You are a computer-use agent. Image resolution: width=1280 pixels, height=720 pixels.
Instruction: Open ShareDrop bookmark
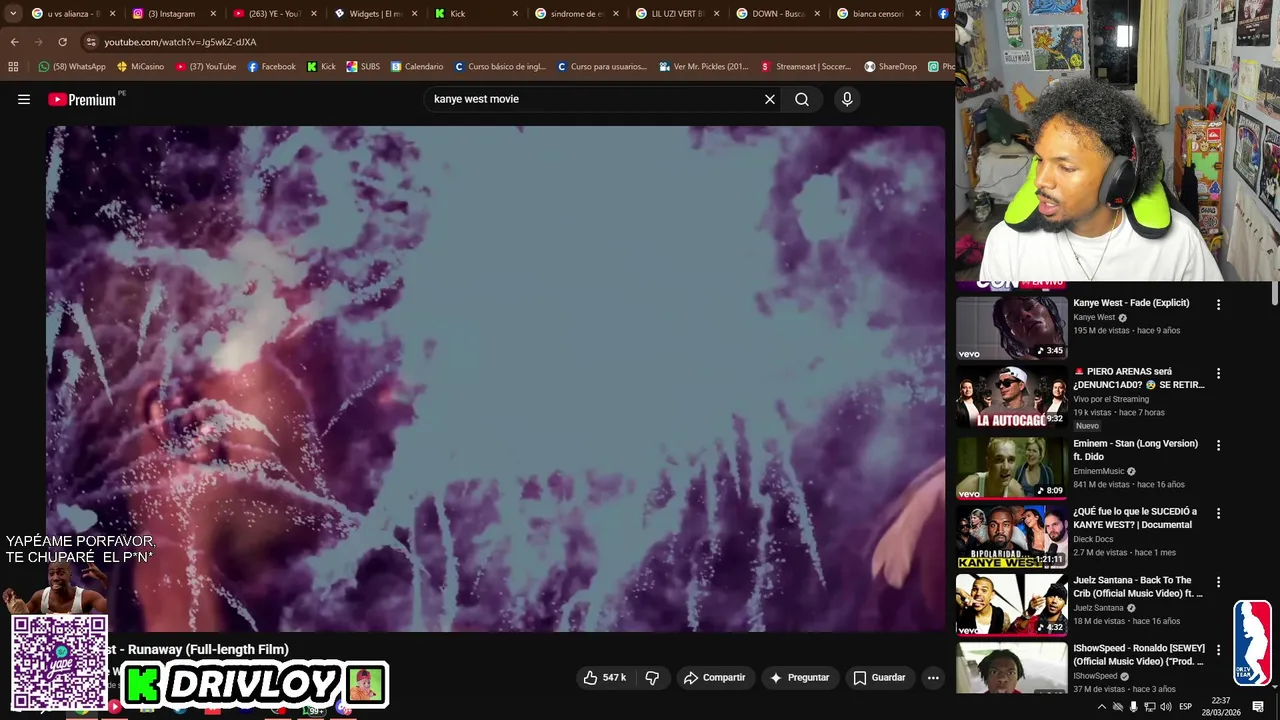click(x=891, y=67)
